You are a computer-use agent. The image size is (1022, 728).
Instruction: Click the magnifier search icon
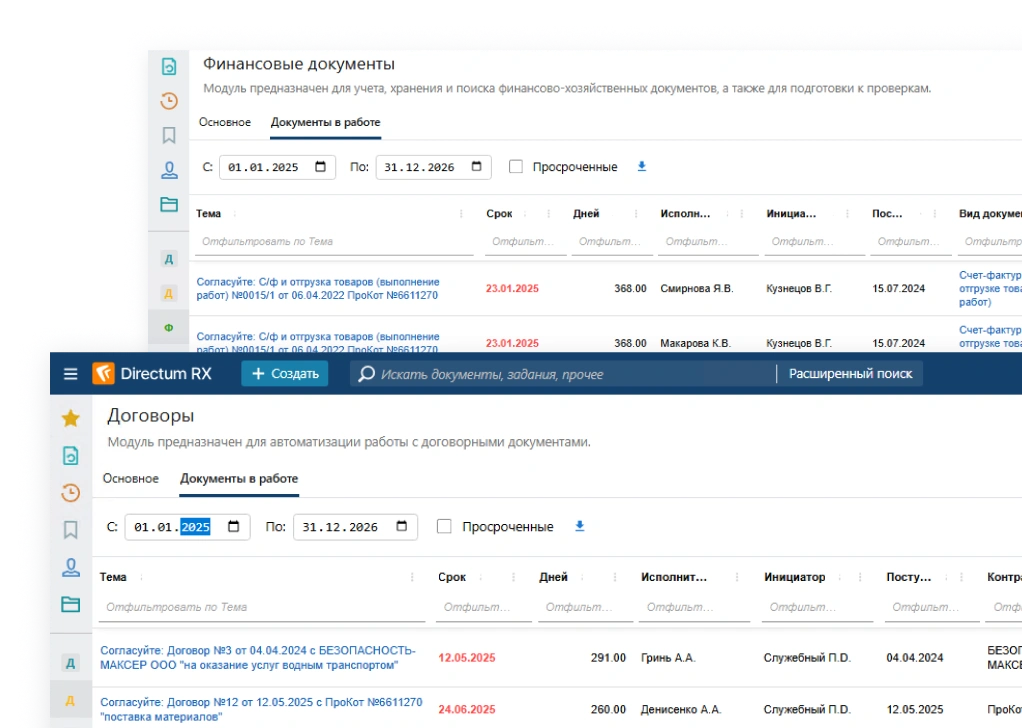tap(366, 374)
